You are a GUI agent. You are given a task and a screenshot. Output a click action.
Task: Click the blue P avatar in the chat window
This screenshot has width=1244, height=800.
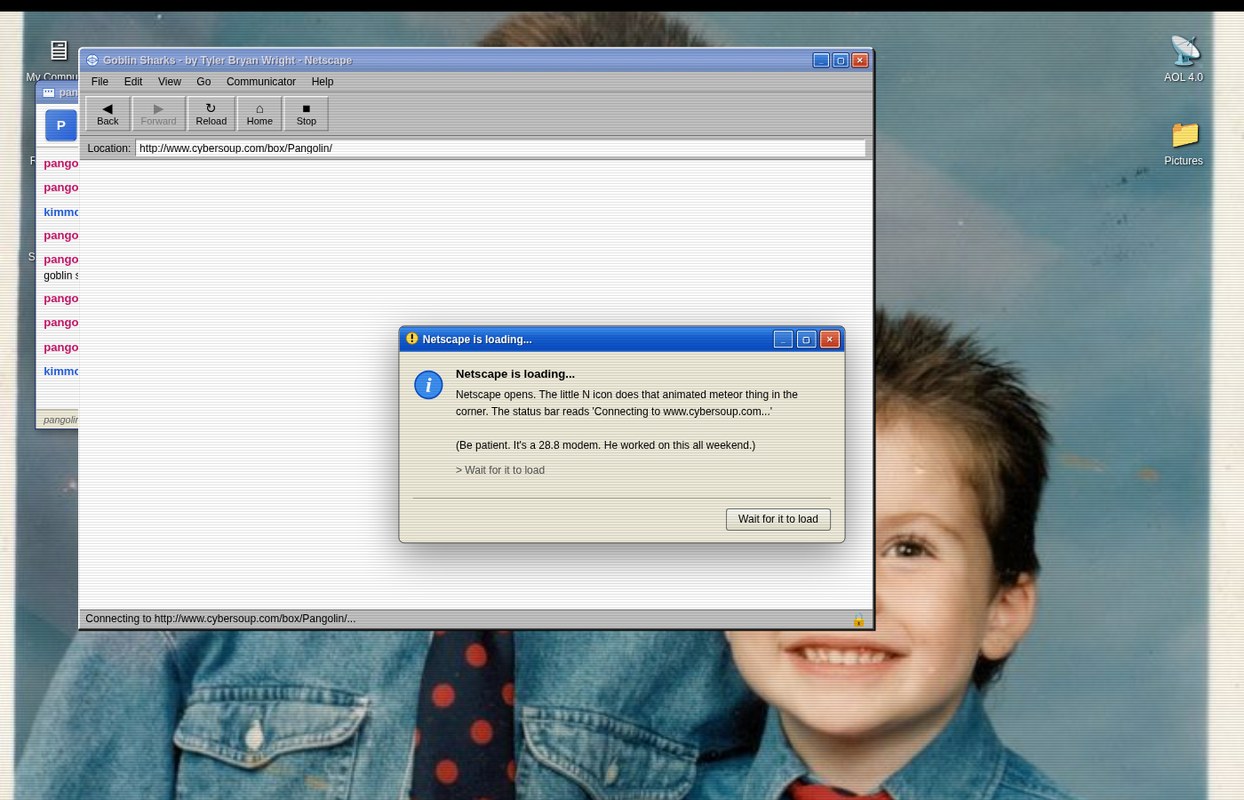click(x=60, y=126)
